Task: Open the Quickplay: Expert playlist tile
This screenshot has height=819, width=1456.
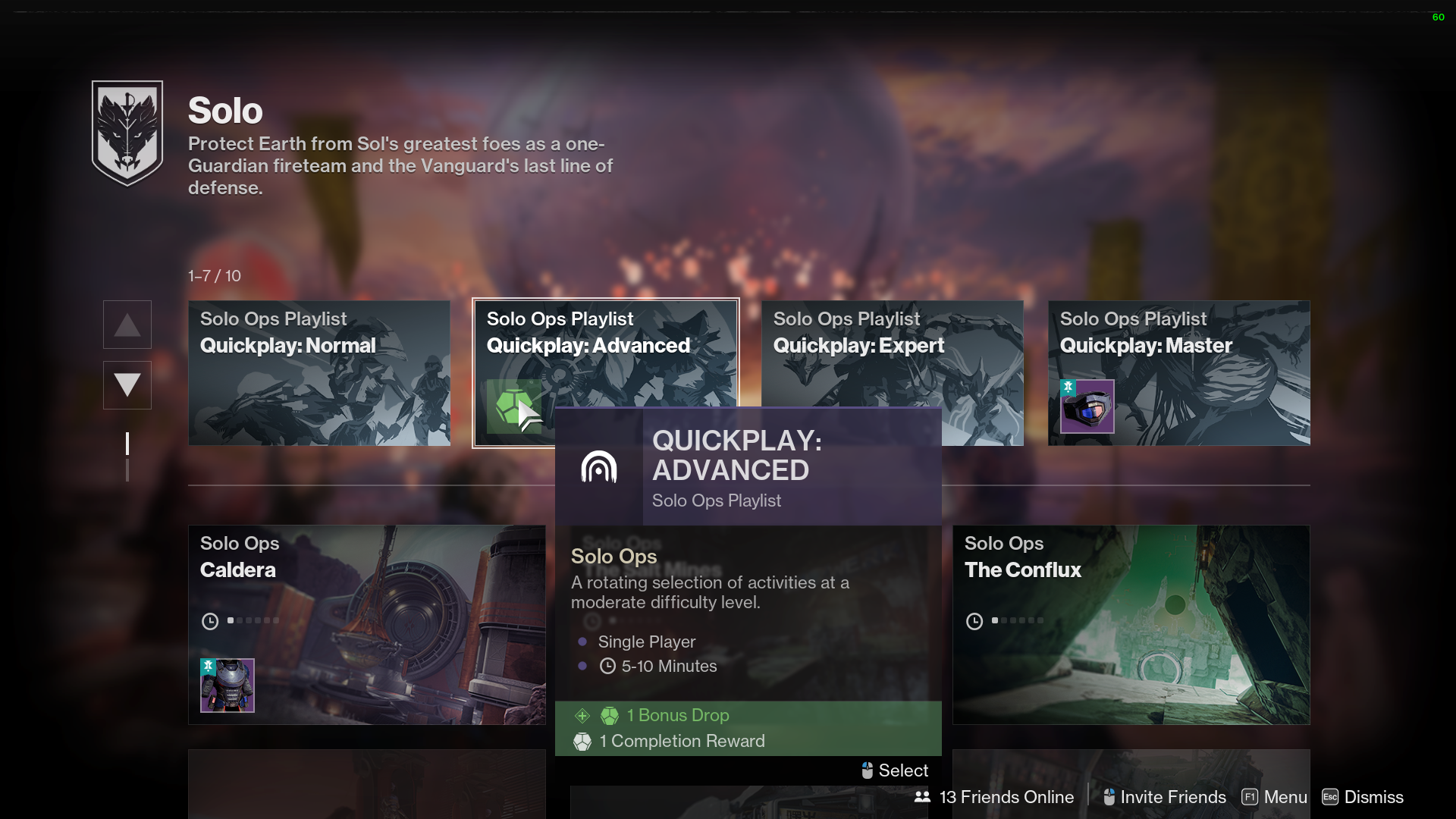Action: point(893,353)
